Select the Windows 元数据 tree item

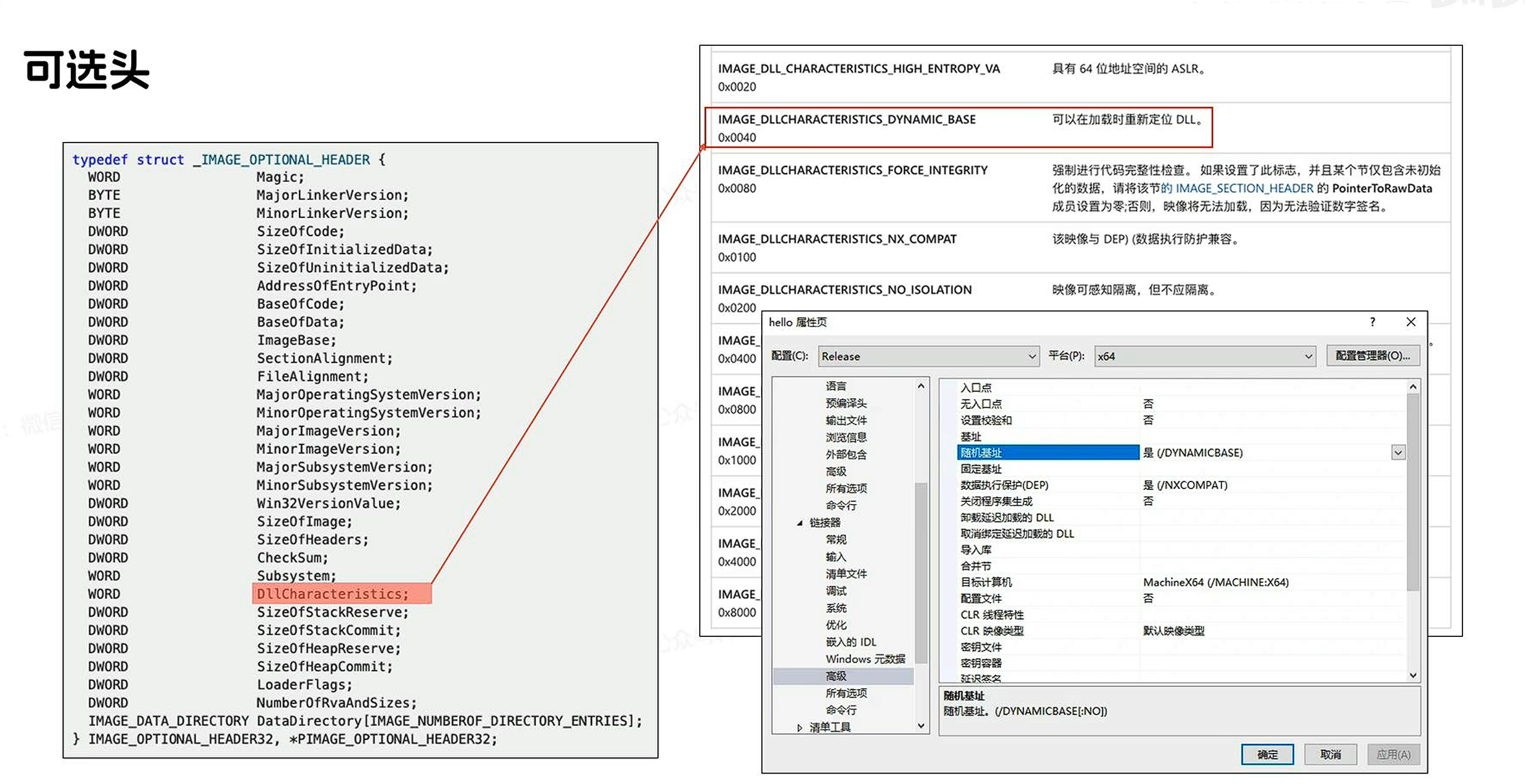tap(865, 659)
